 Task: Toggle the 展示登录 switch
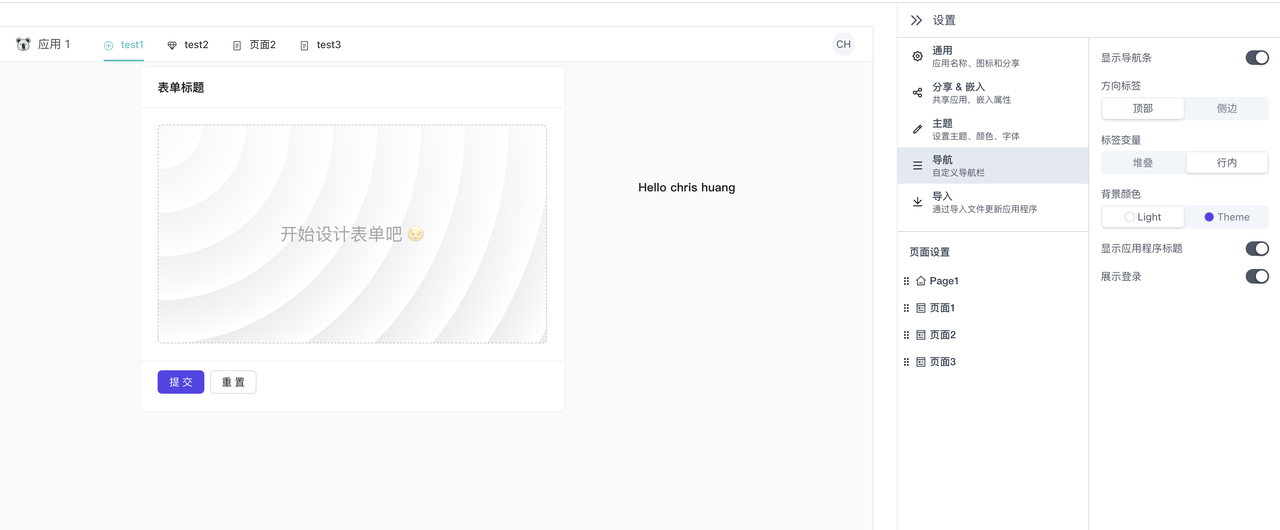click(x=1257, y=276)
